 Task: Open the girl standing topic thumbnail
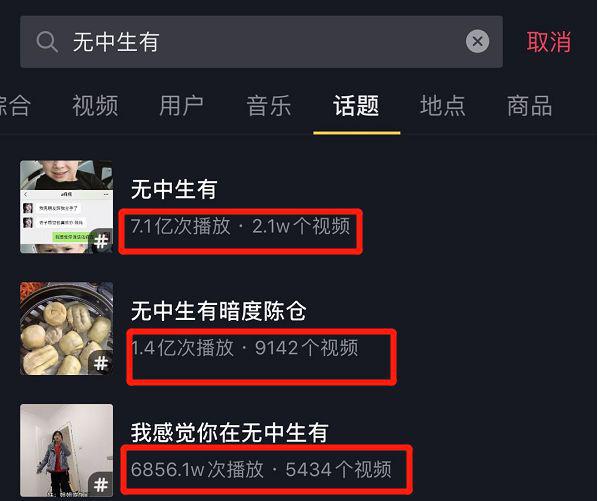click(67, 450)
